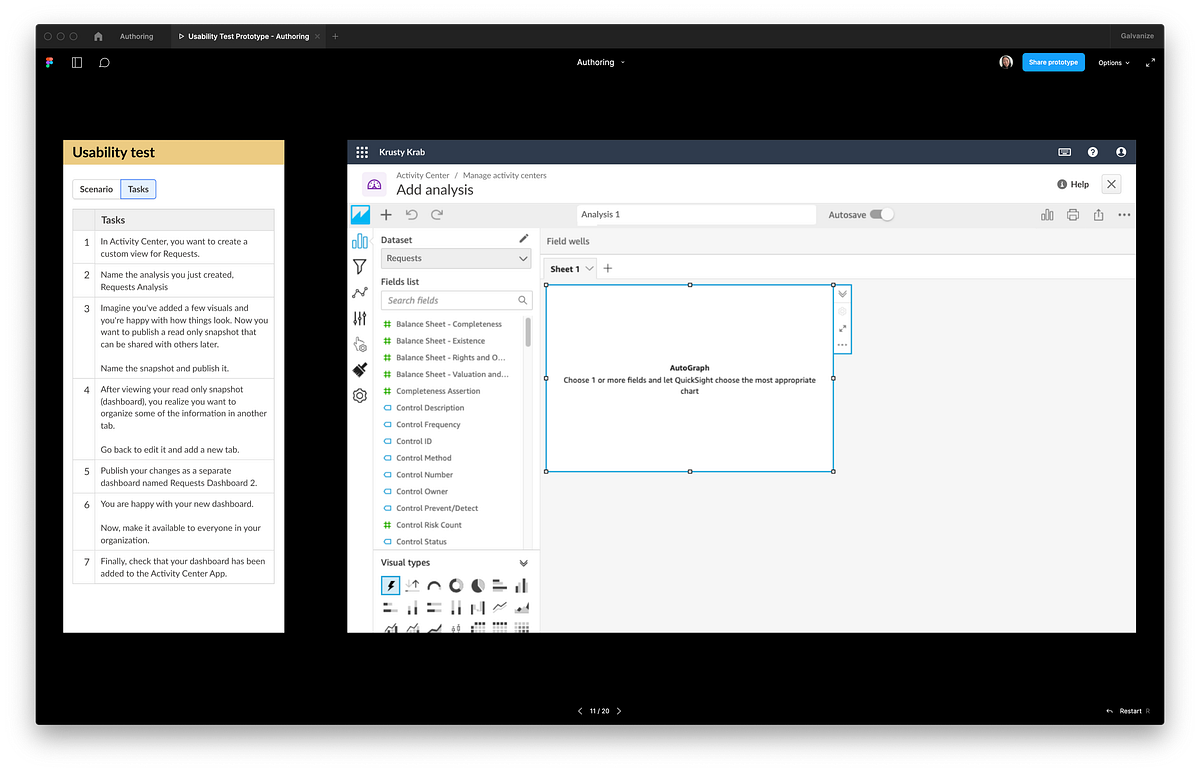Click the Add plus icon in toolbar

click(x=386, y=215)
